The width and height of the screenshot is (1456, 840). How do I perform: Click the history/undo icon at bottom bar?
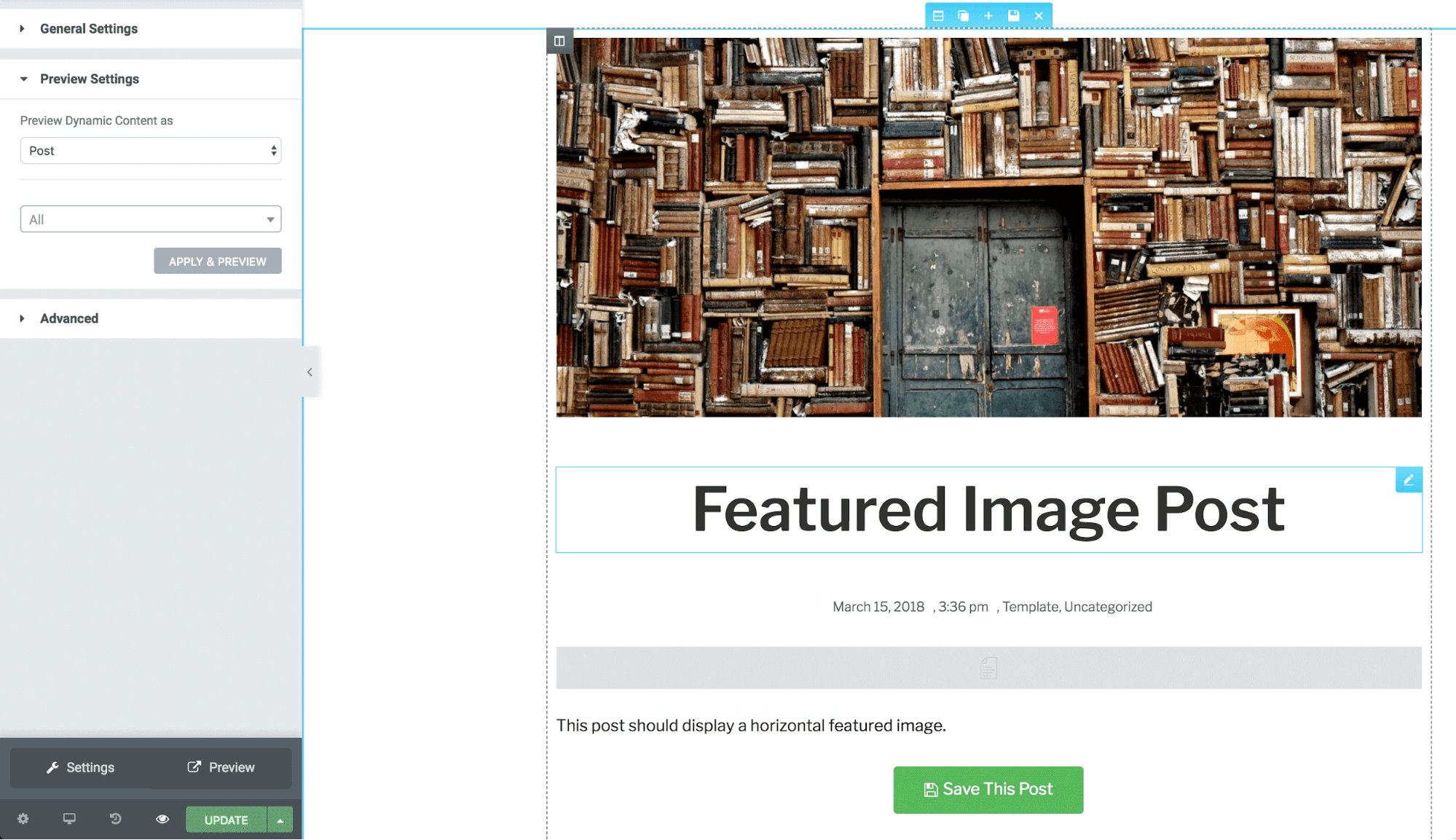[x=114, y=820]
